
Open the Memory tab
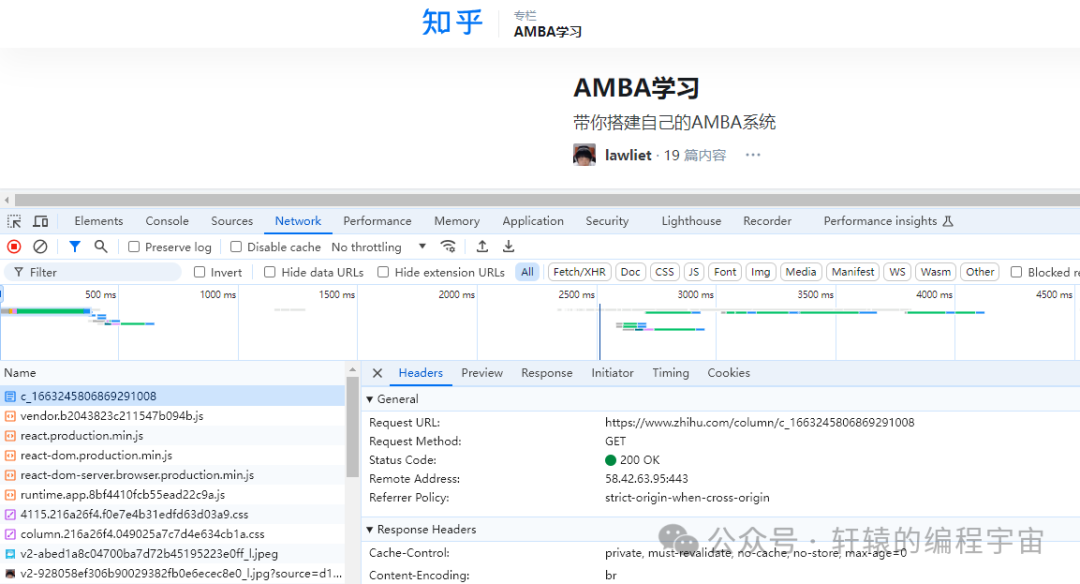[x=457, y=221]
